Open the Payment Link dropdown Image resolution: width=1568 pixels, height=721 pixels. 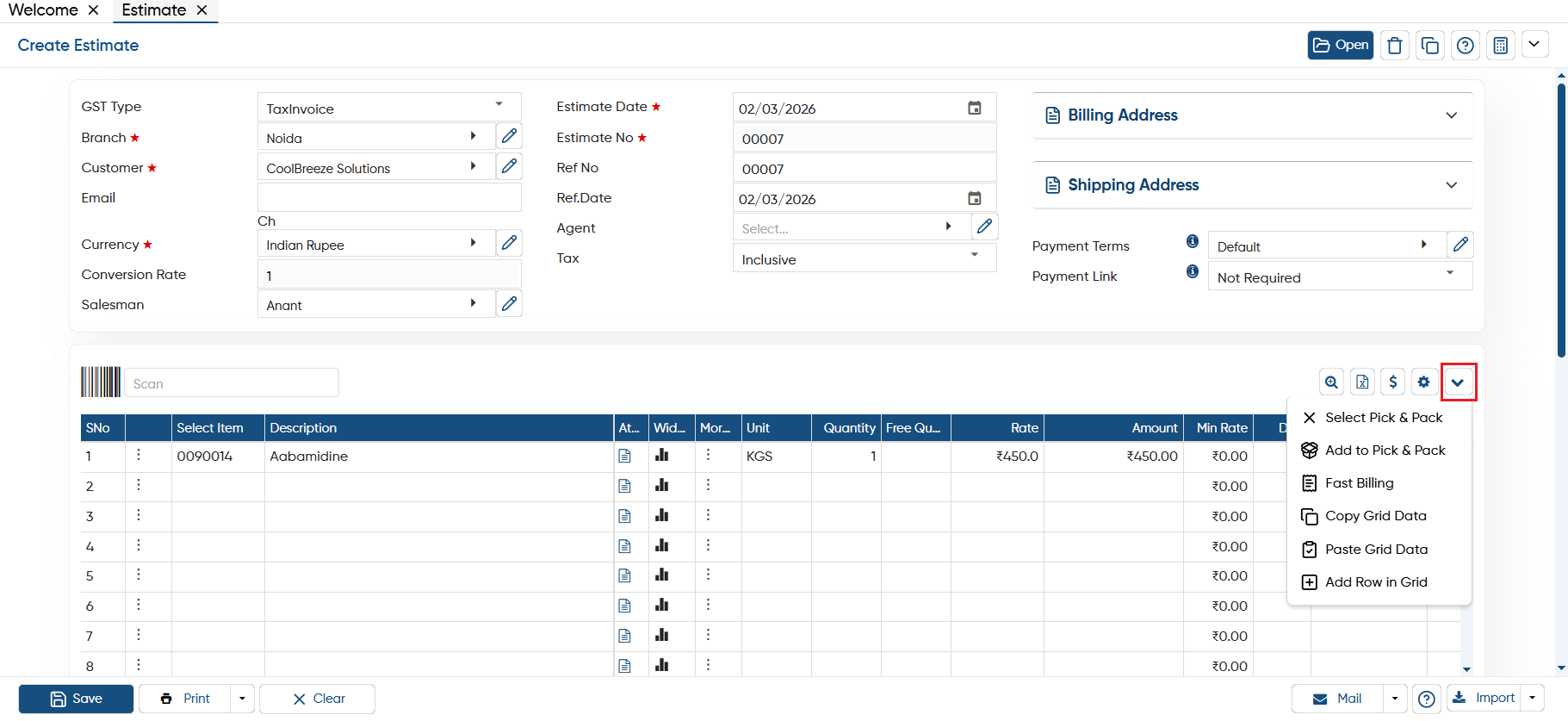tap(1340, 277)
